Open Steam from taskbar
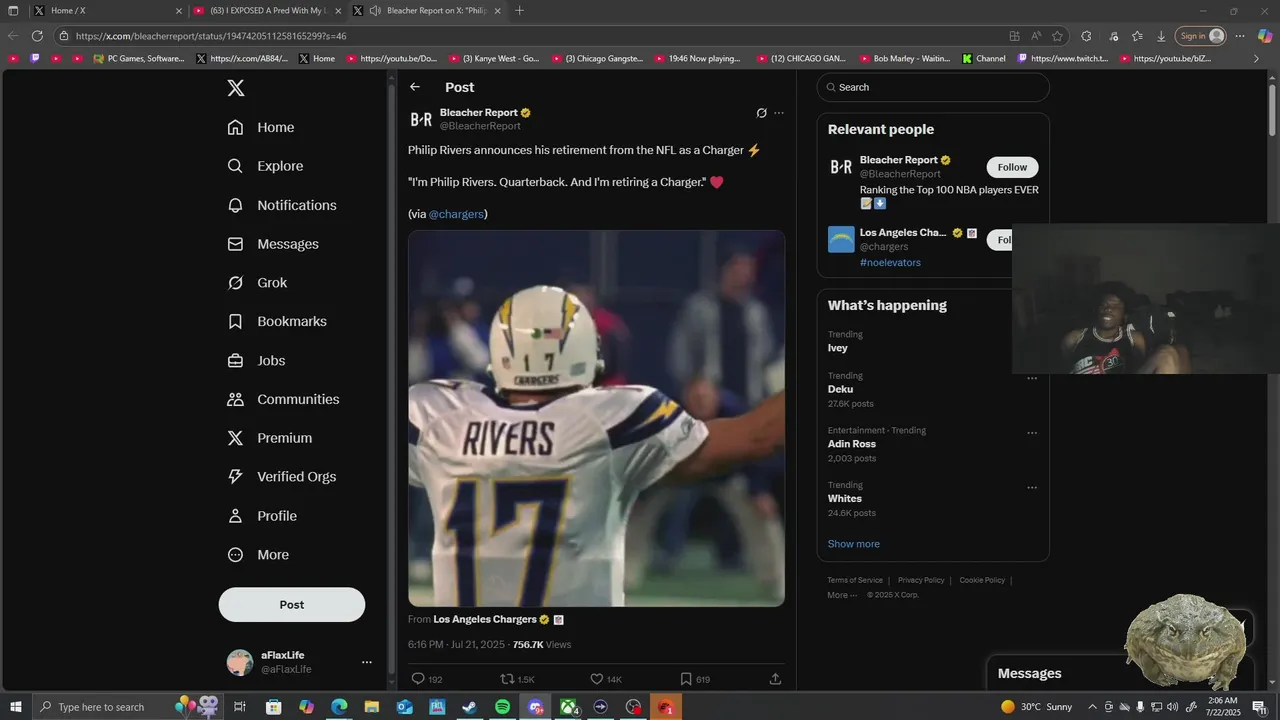 (x=469, y=707)
